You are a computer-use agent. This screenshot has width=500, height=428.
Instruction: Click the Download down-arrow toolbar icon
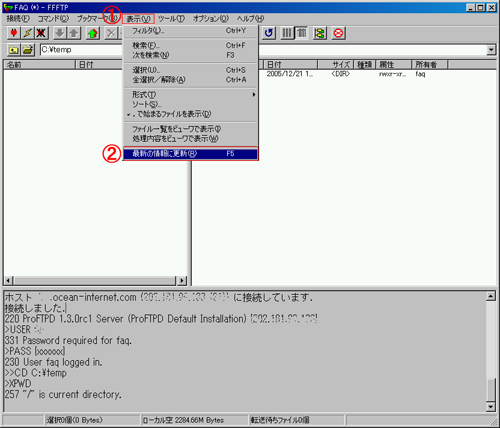60,33
